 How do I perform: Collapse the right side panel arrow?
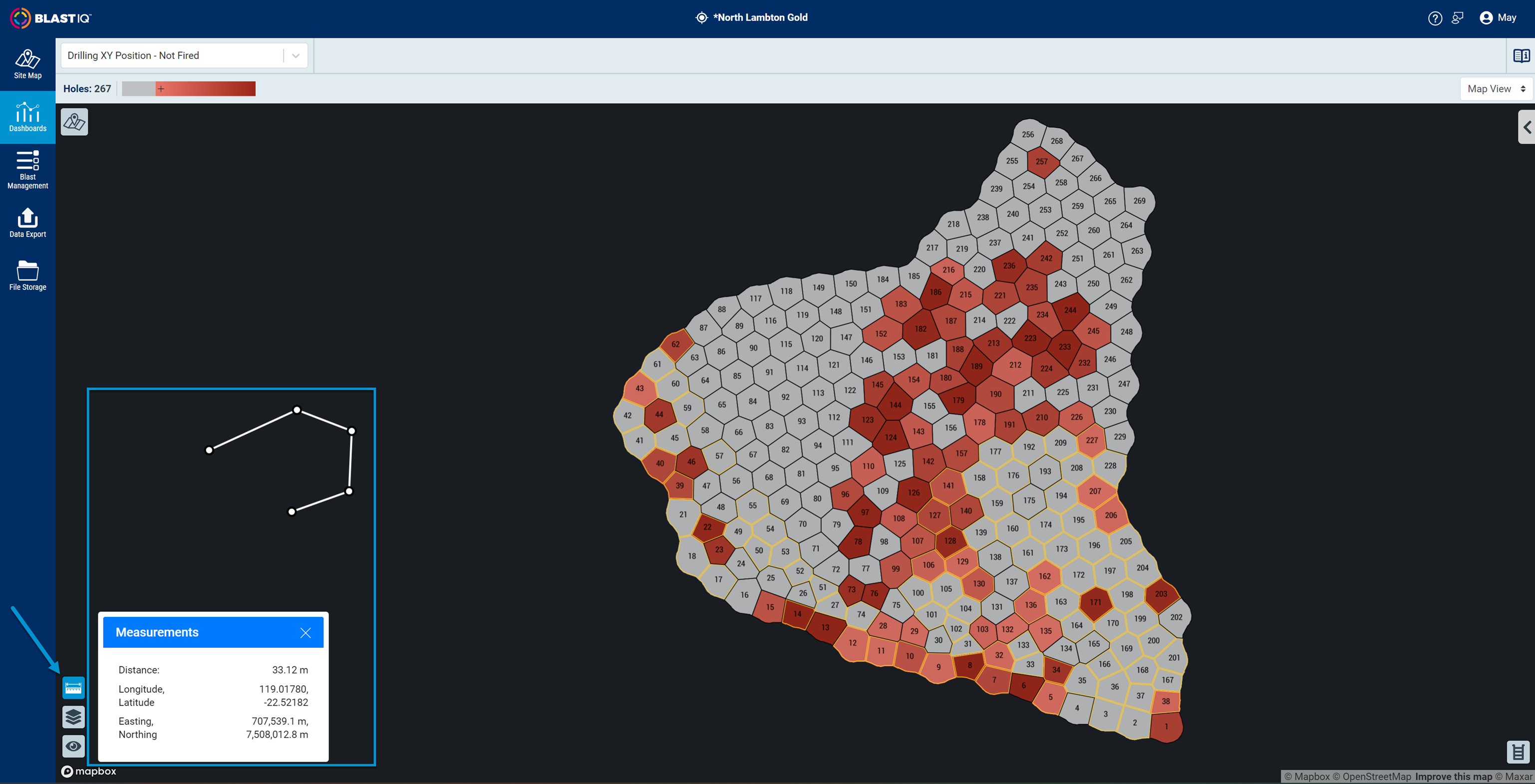(x=1527, y=127)
